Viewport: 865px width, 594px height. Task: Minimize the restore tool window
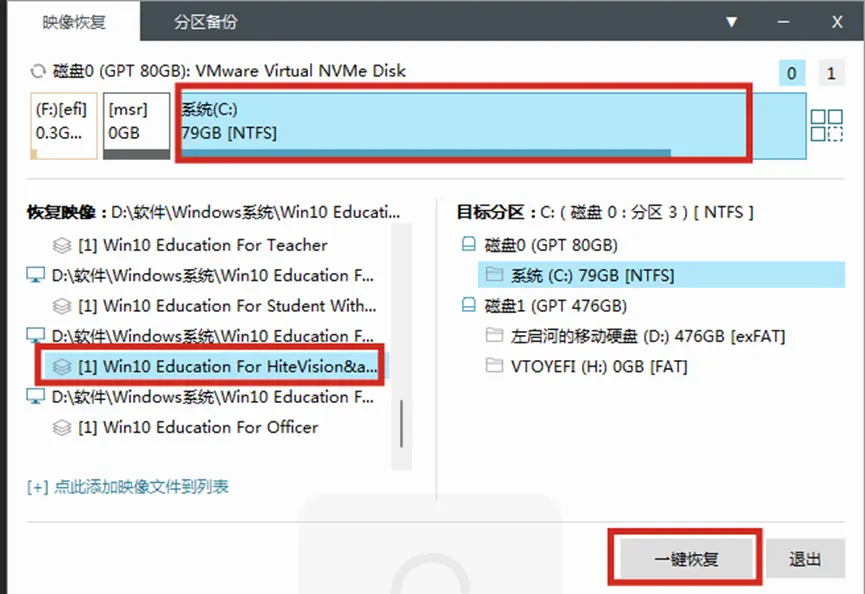783,22
